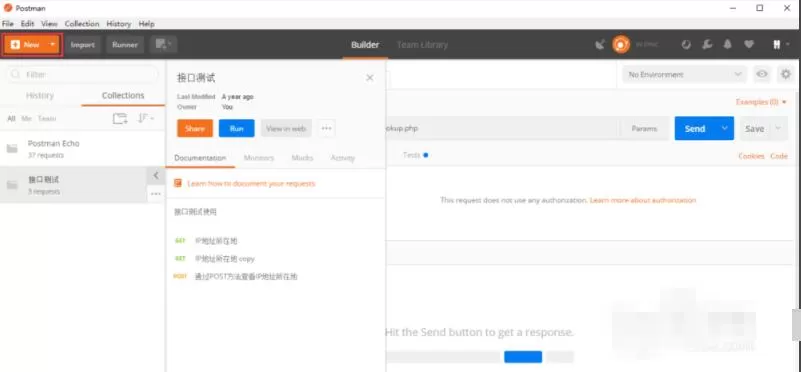Click the New button plus icon
The height and width of the screenshot is (372, 801).
(15, 45)
